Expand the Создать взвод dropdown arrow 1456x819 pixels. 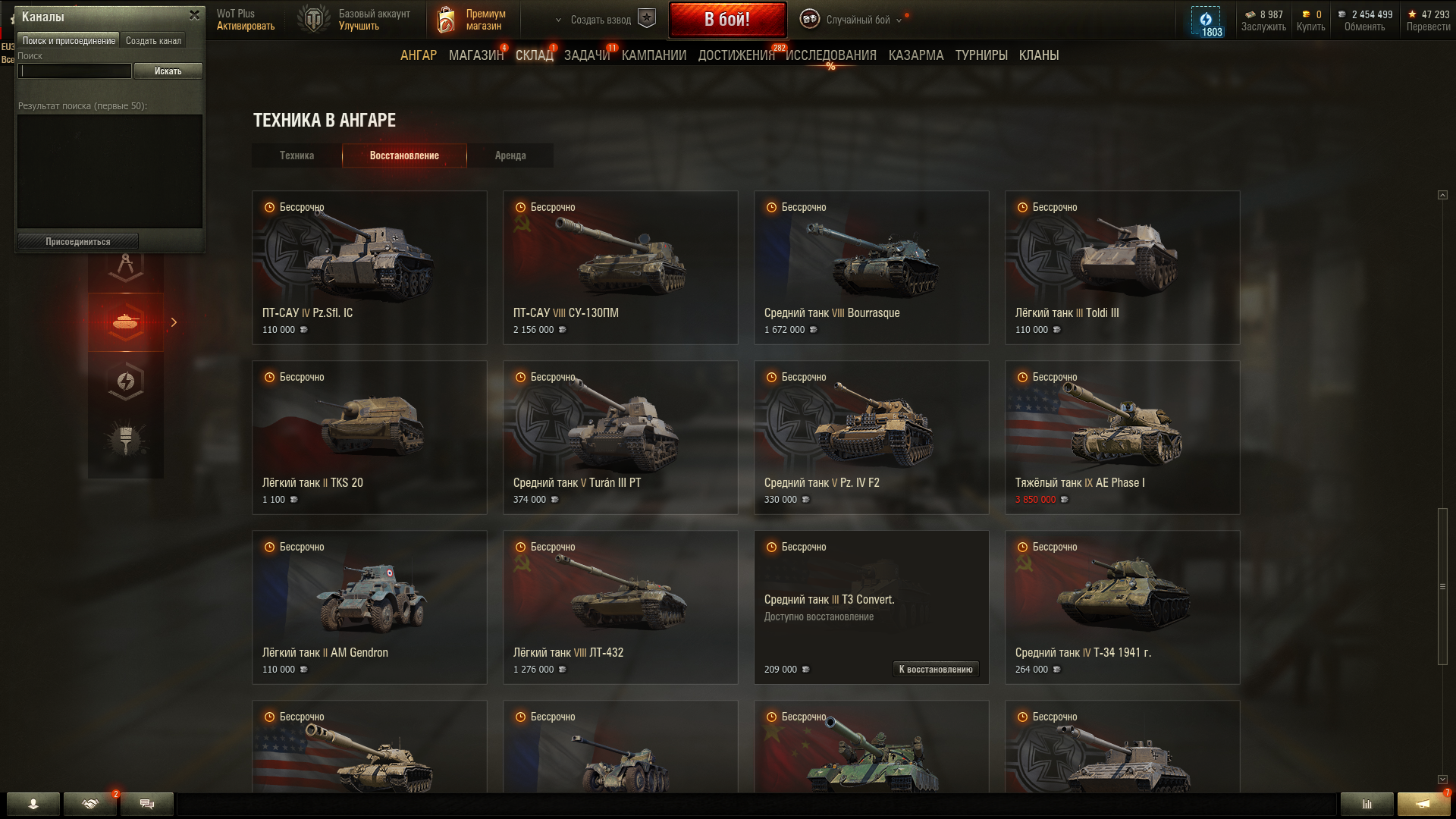point(559,20)
